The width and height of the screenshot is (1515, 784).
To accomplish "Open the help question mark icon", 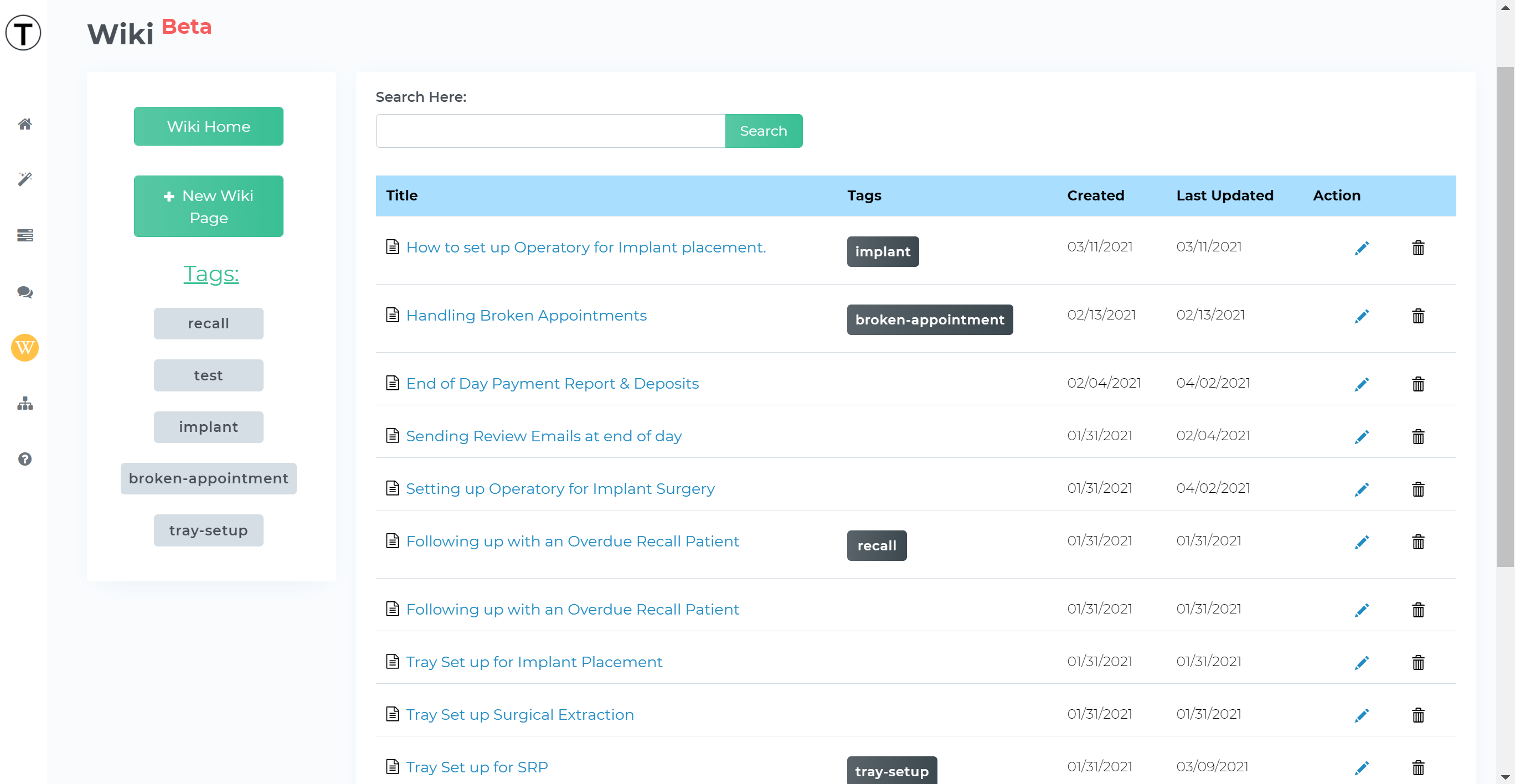I will (25, 460).
